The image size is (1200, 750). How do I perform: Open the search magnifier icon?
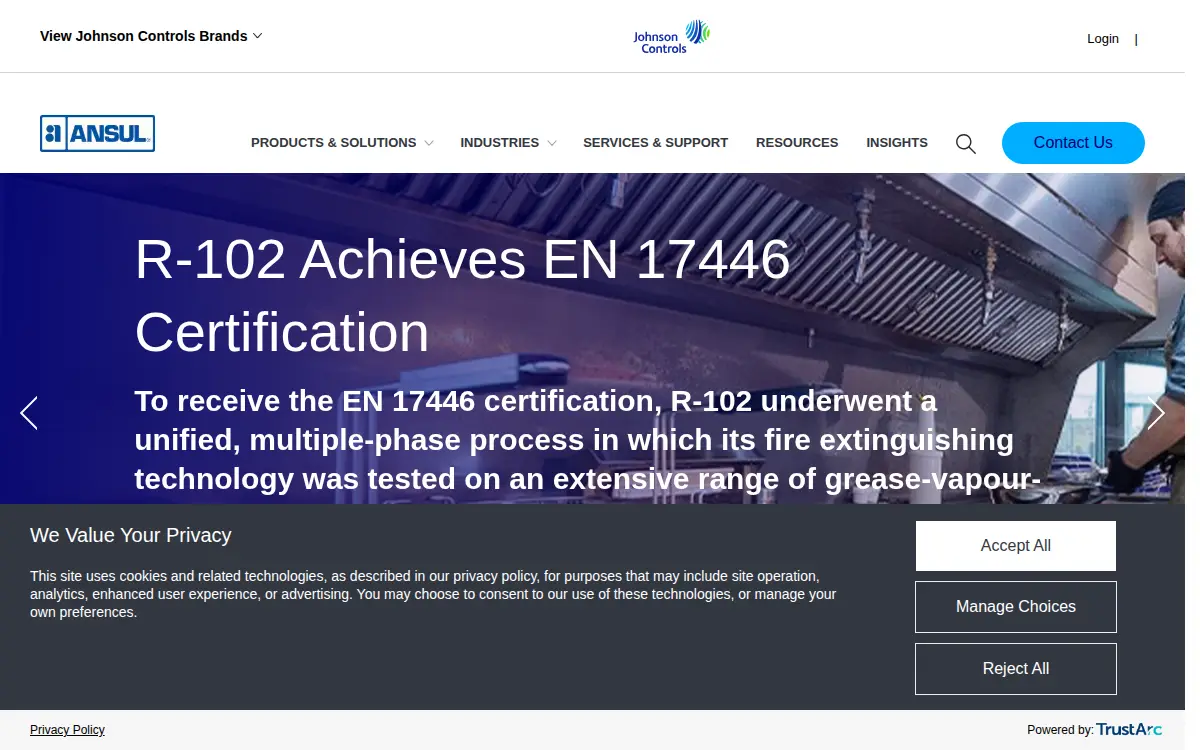click(965, 143)
